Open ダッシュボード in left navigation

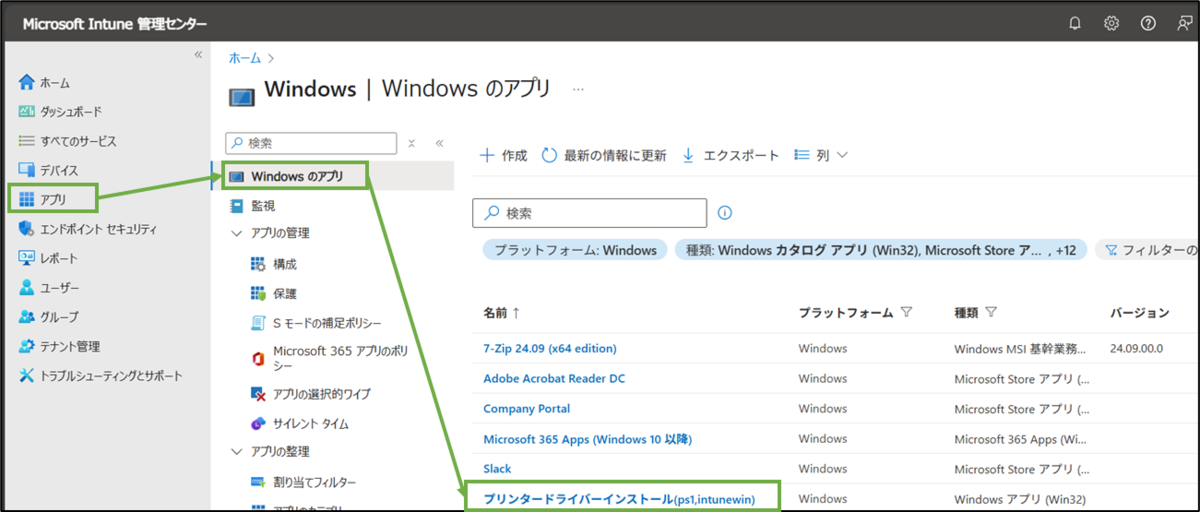[x=60, y=111]
